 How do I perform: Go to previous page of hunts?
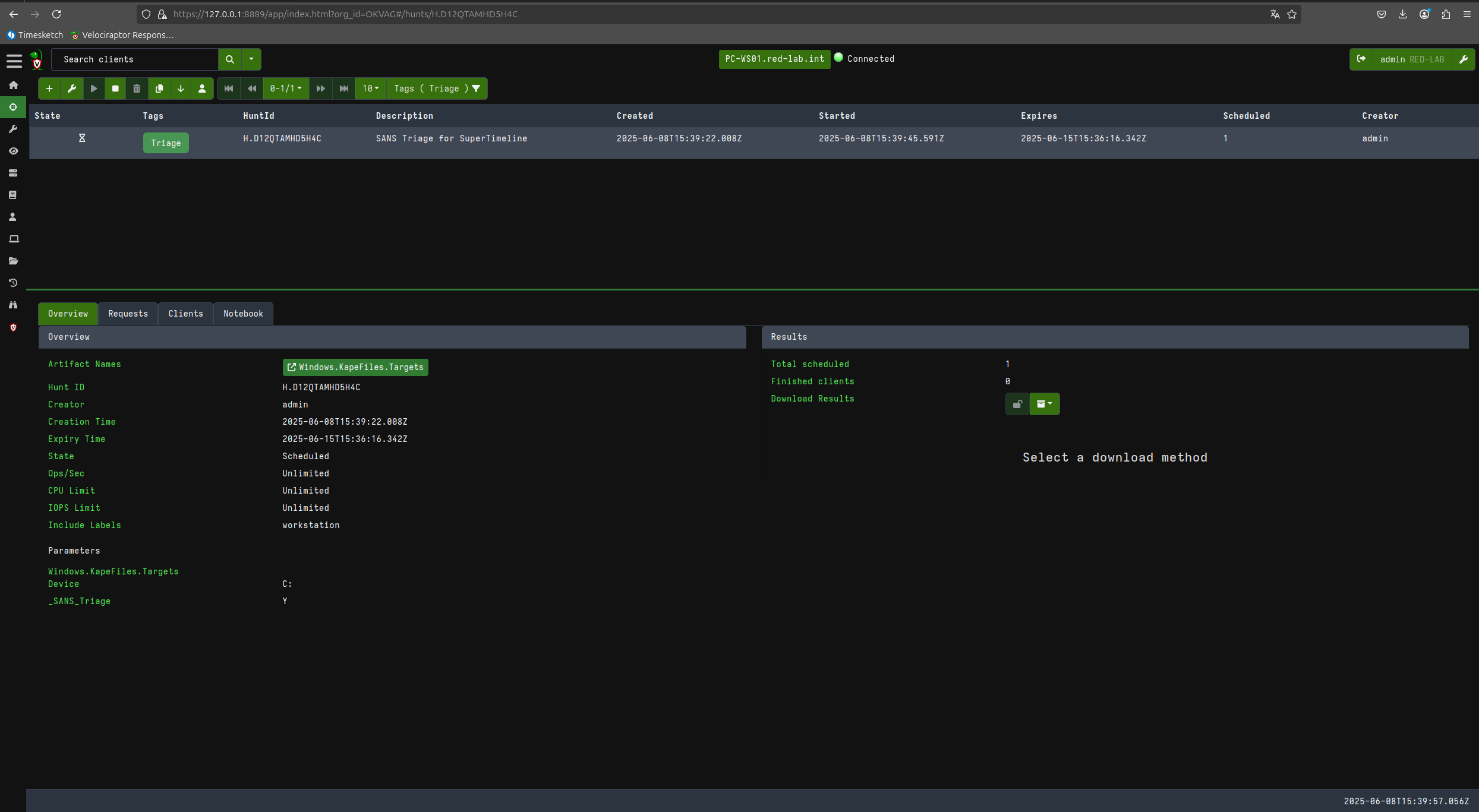click(252, 89)
